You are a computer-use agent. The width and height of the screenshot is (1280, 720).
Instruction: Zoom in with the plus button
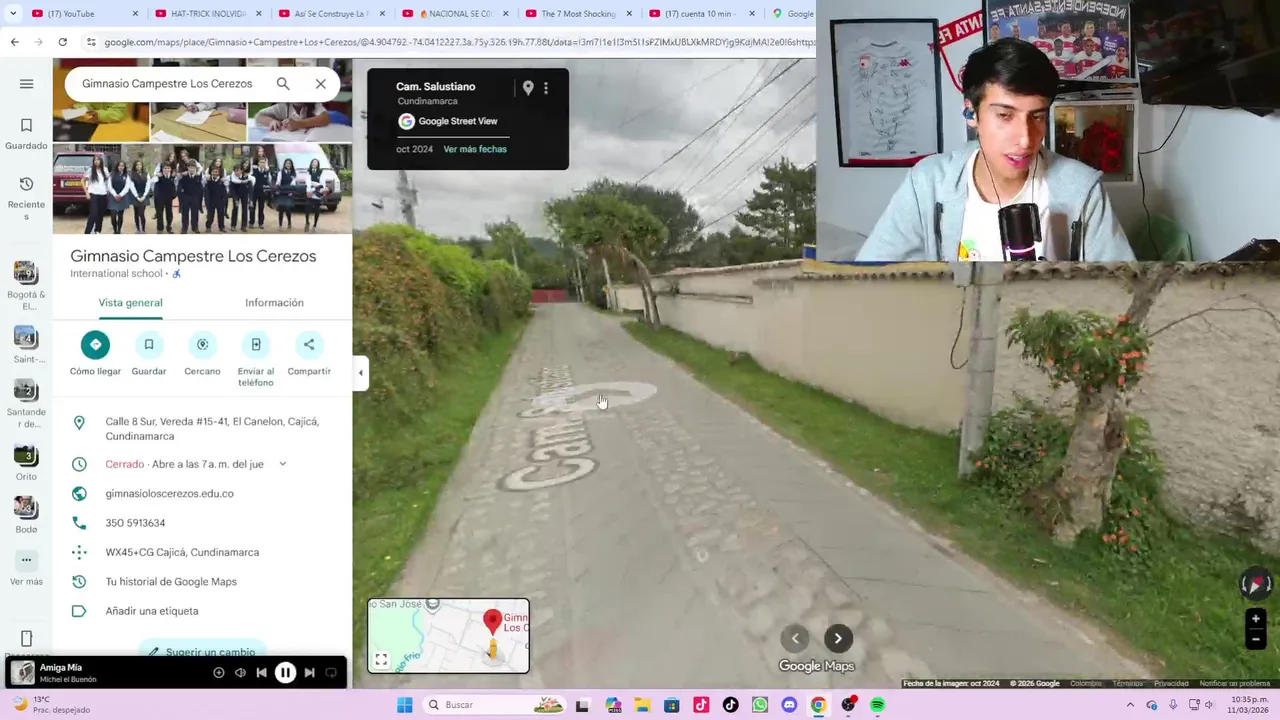(x=1256, y=619)
